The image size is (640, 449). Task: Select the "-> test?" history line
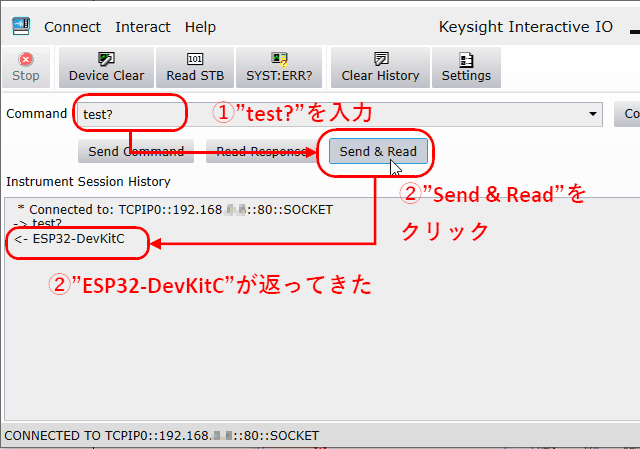click(38, 223)
